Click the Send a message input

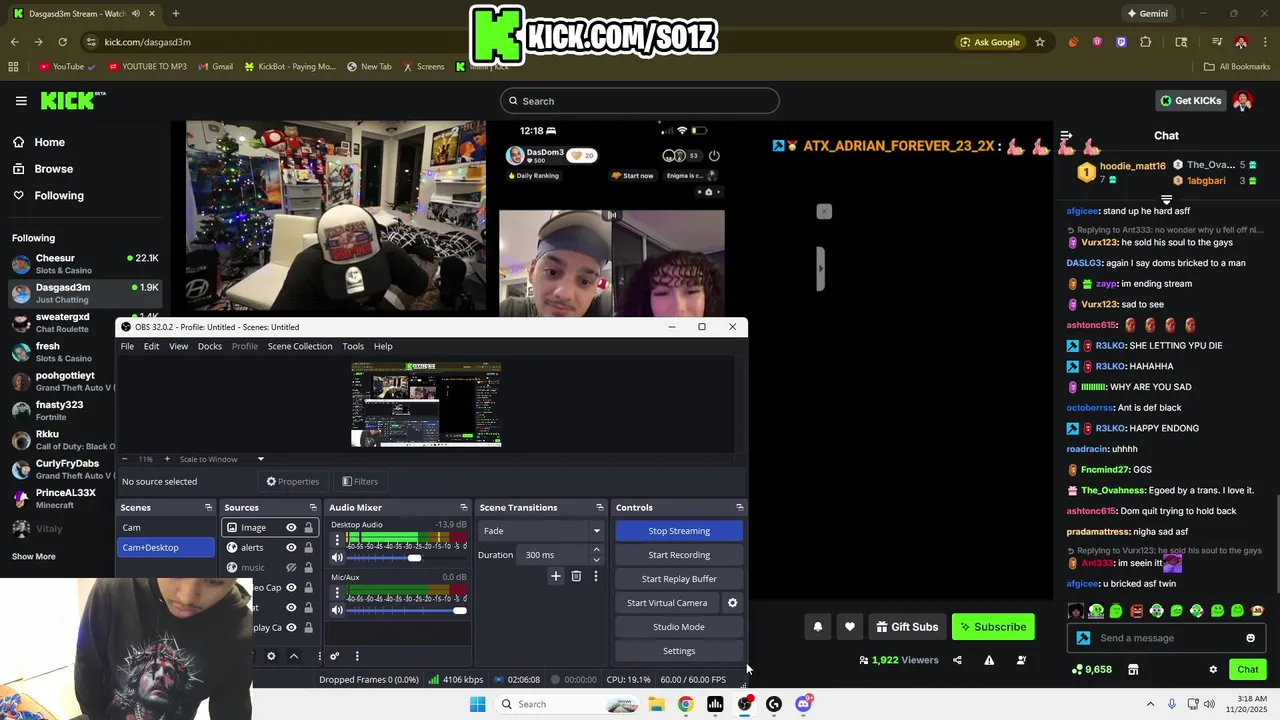[x=1165, y=638]
